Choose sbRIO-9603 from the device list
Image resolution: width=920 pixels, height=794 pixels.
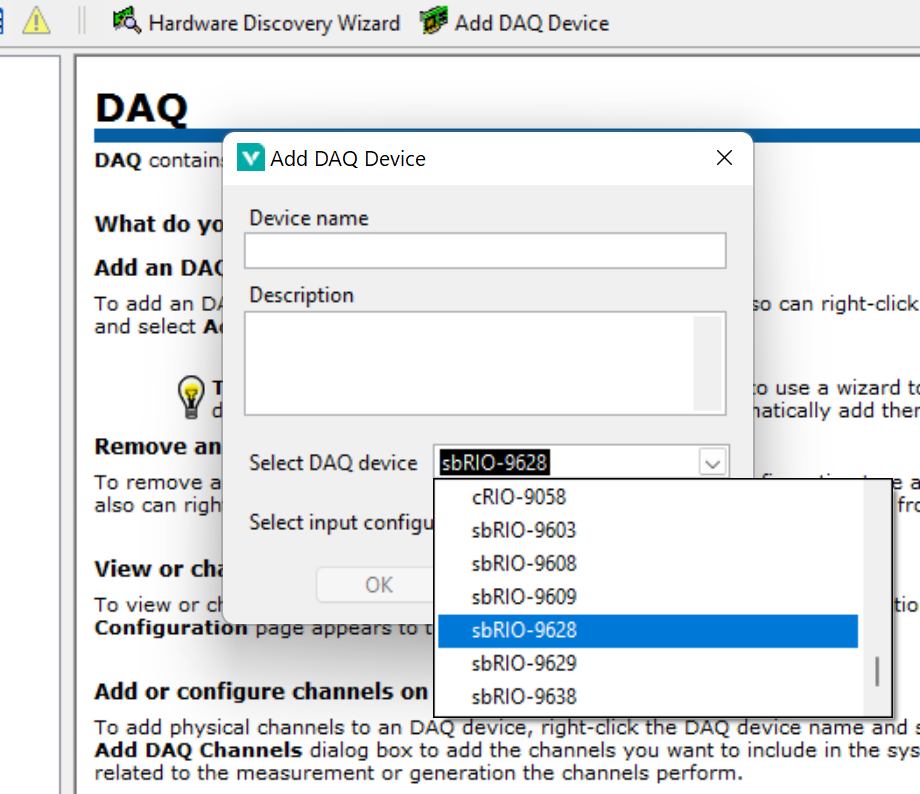pyautogui.click(x=648, y=531)
